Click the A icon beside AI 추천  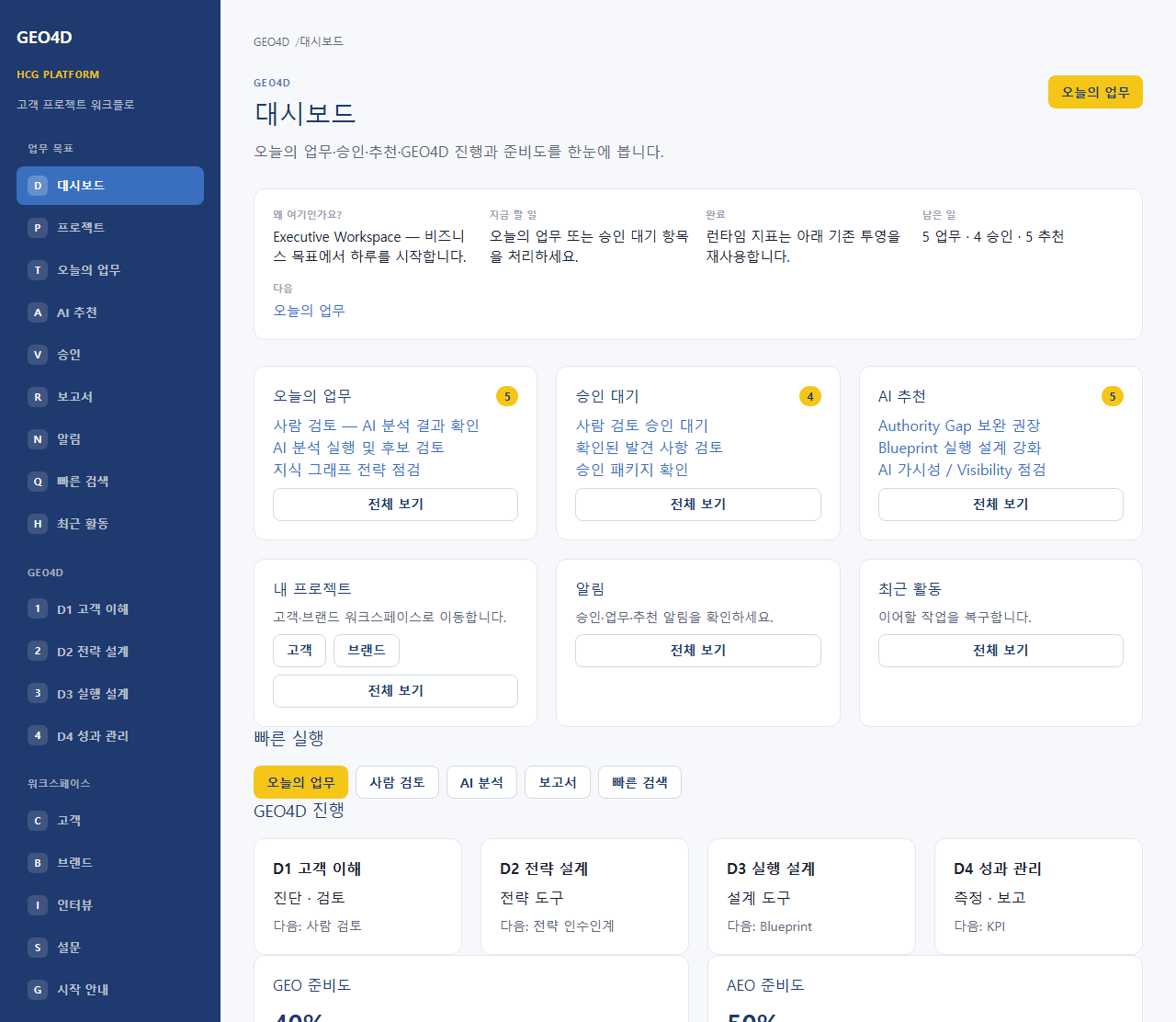[38, 312]
